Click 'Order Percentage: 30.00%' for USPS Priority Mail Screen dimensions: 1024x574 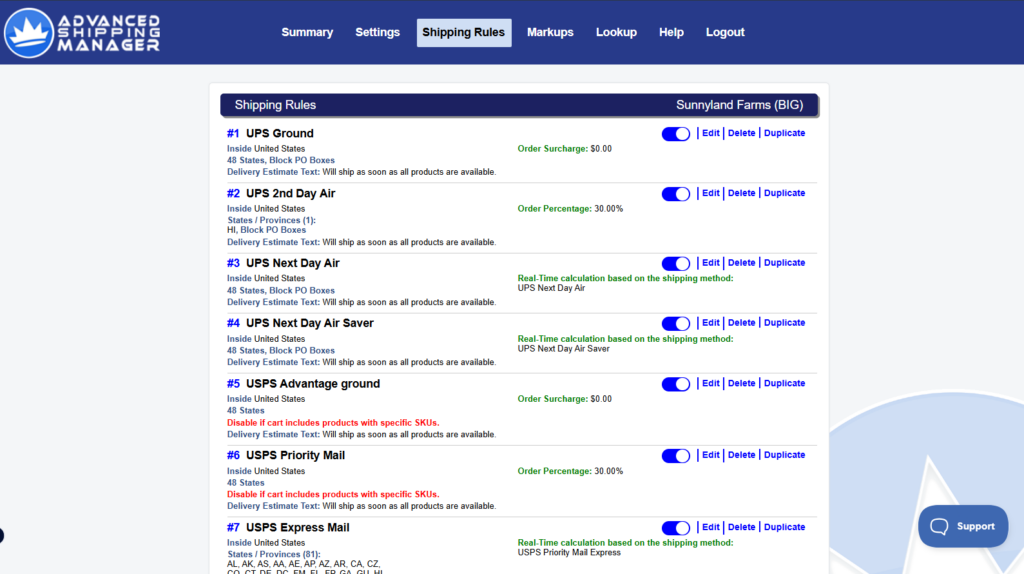[570, 471]
